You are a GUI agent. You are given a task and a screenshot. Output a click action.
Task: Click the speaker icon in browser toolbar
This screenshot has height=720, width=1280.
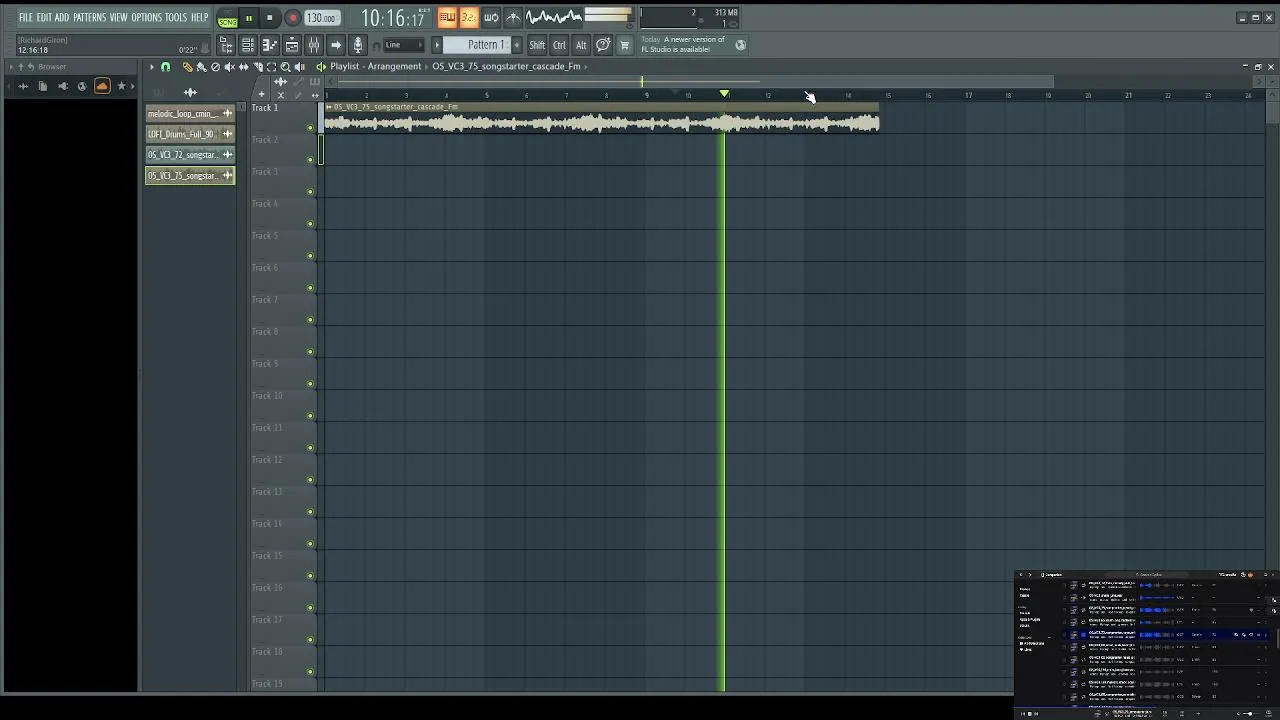pos(62,86)
